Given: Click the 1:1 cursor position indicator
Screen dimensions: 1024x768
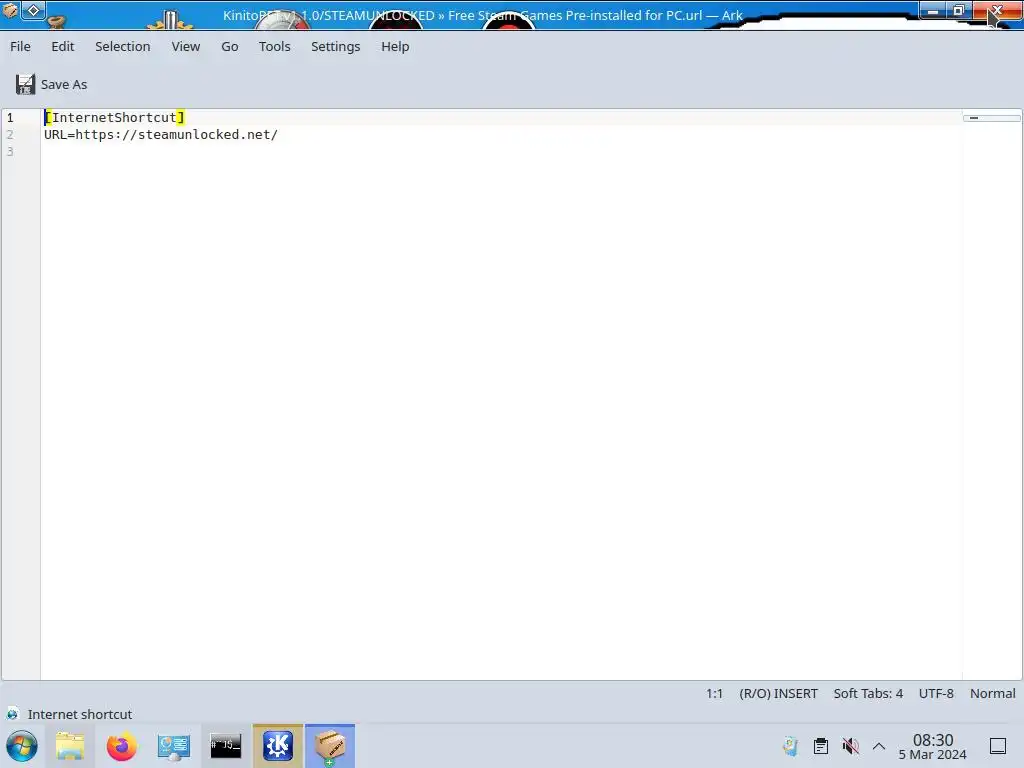Looking at the screenshot, I should click(714, 694).
